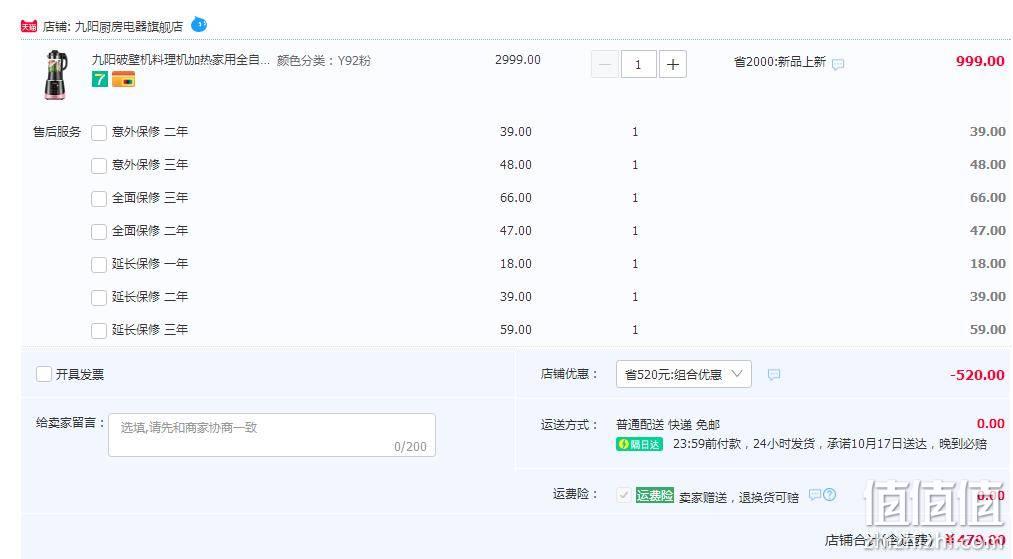Click the green 运费险 badge
Image resolution: width=1013 pixels, height=559 pixels.
pyautogui.click(x=654, y=495)
